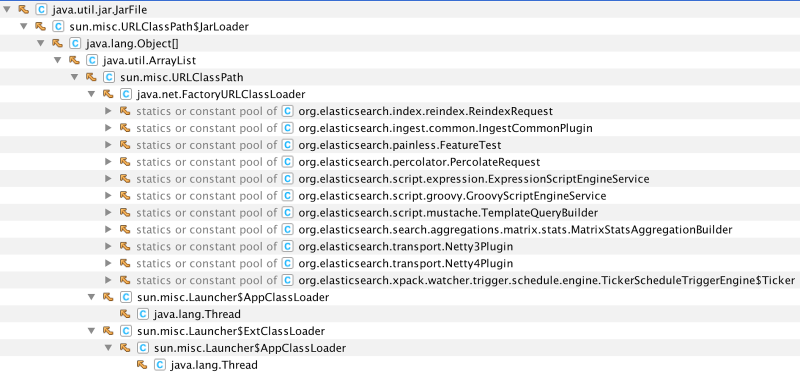Expand the GroovyScriptEngineService statics row

tap(108, 195)
